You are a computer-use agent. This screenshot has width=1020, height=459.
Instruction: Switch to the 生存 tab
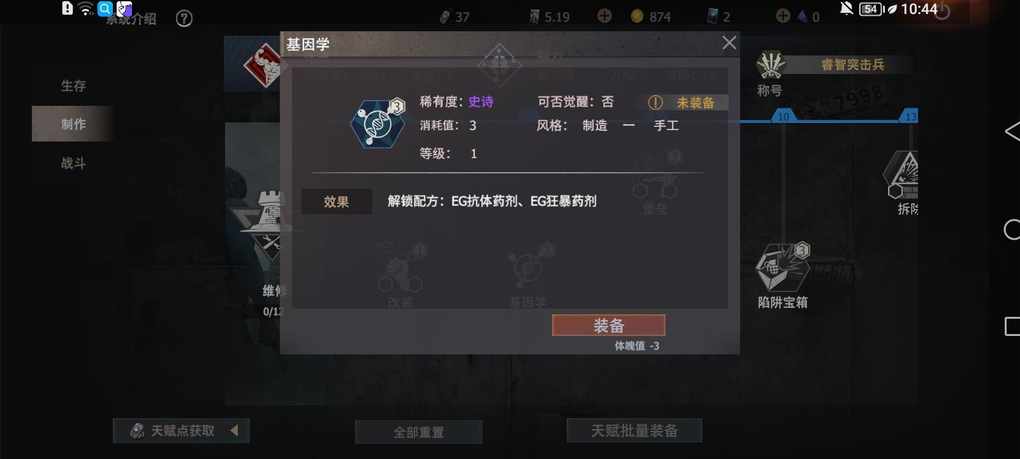(x=74, y=86)
